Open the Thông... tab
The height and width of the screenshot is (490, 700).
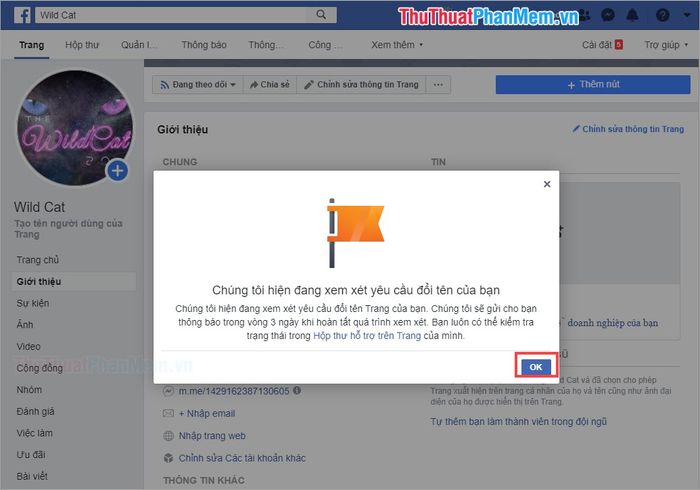point(265,45)
